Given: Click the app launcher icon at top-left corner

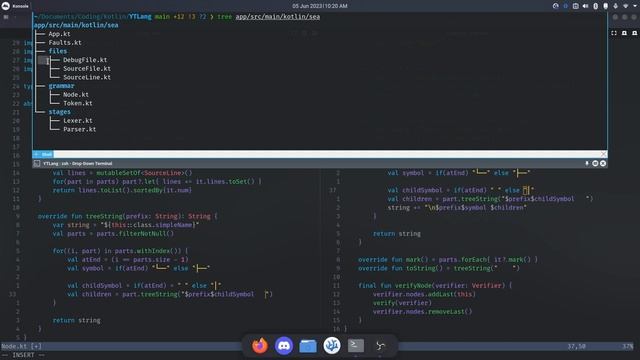Looking at the screenshot, I should pyautogui.click(x=6, y=6).
